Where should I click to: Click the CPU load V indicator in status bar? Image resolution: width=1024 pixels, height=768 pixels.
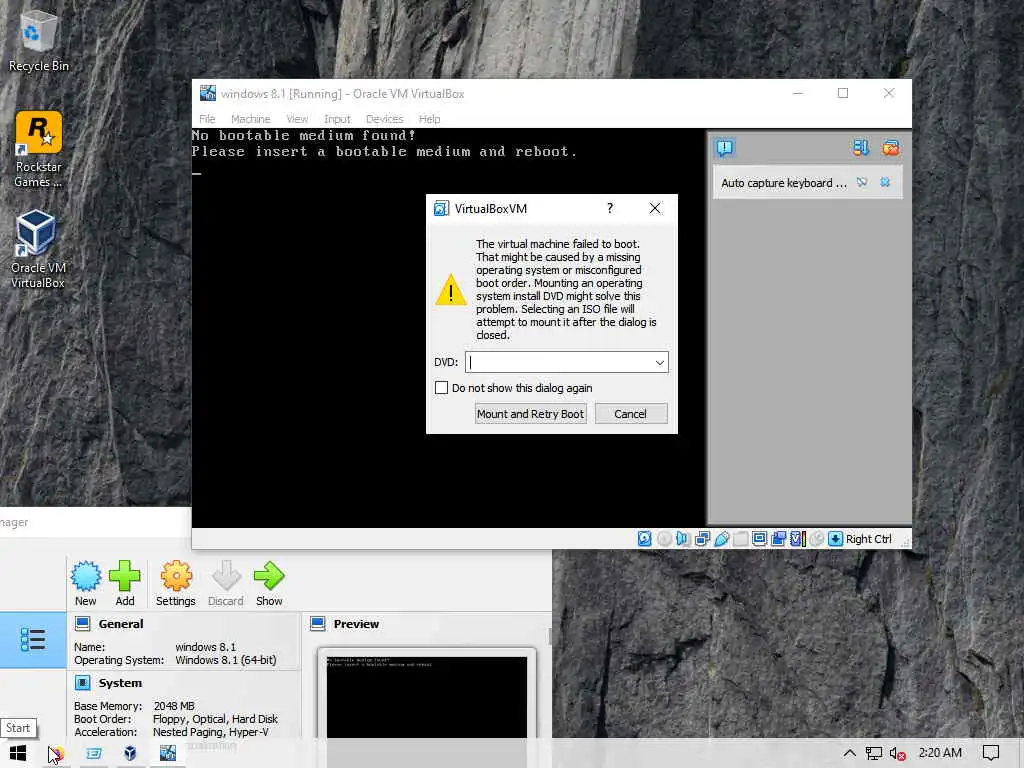[797, 539]
